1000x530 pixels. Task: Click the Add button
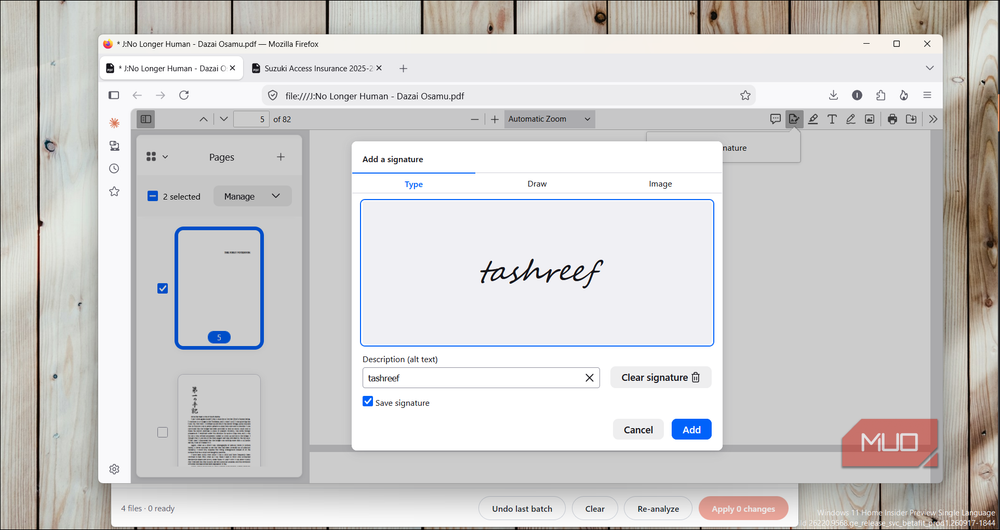pos(691,430)
